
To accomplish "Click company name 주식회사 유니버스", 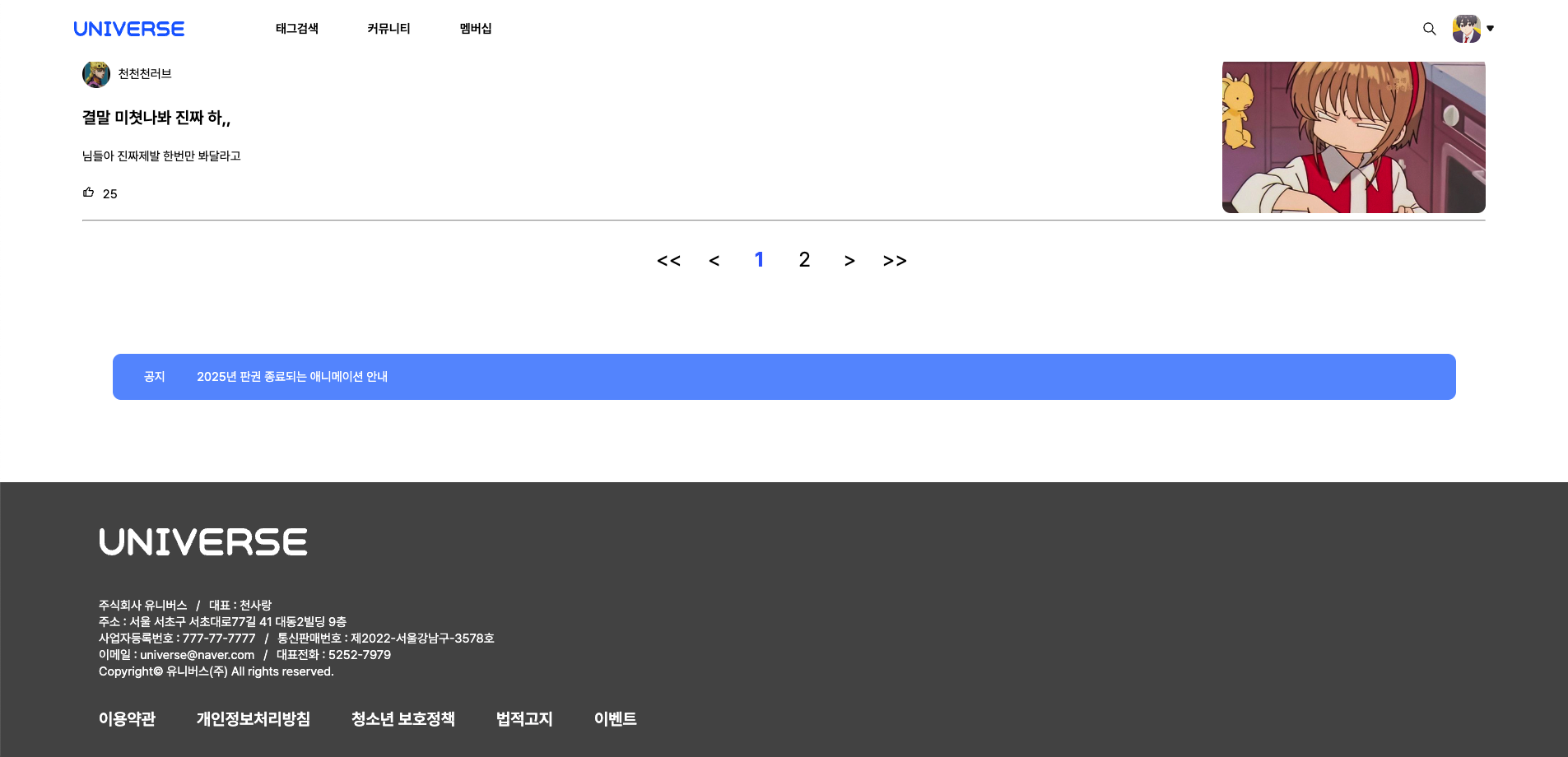I will [x=143, y=606].
